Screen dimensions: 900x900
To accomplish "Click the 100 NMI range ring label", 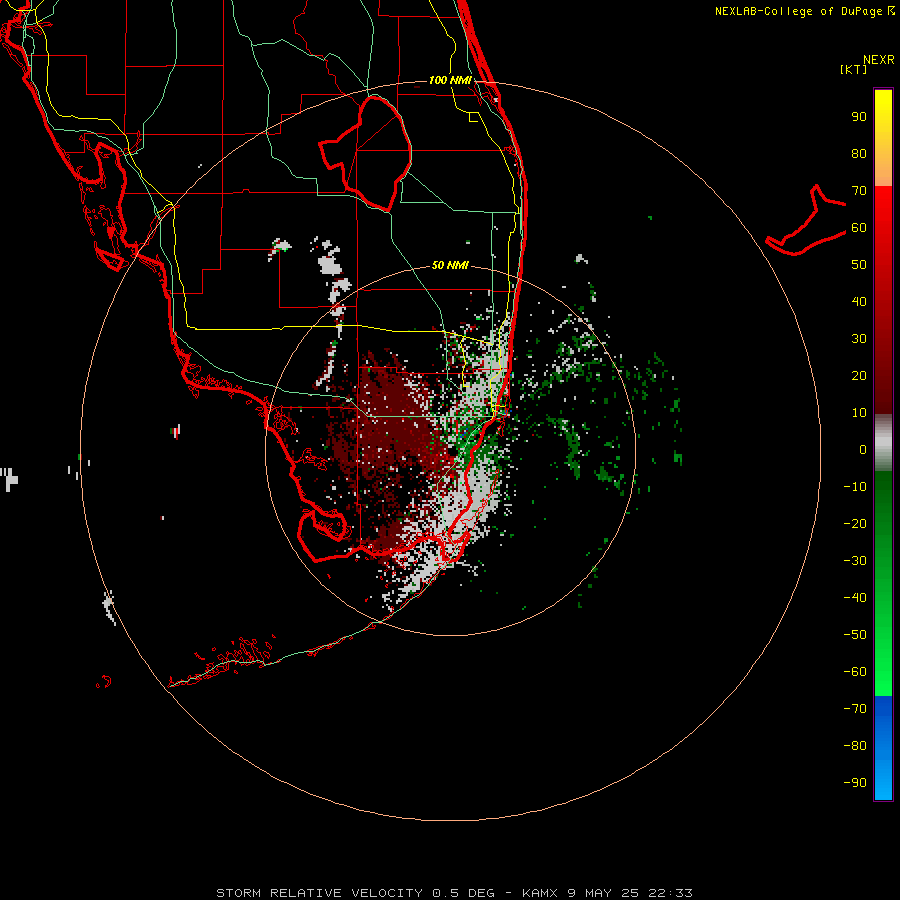I will pyautogui.click(x=450, y=80).
